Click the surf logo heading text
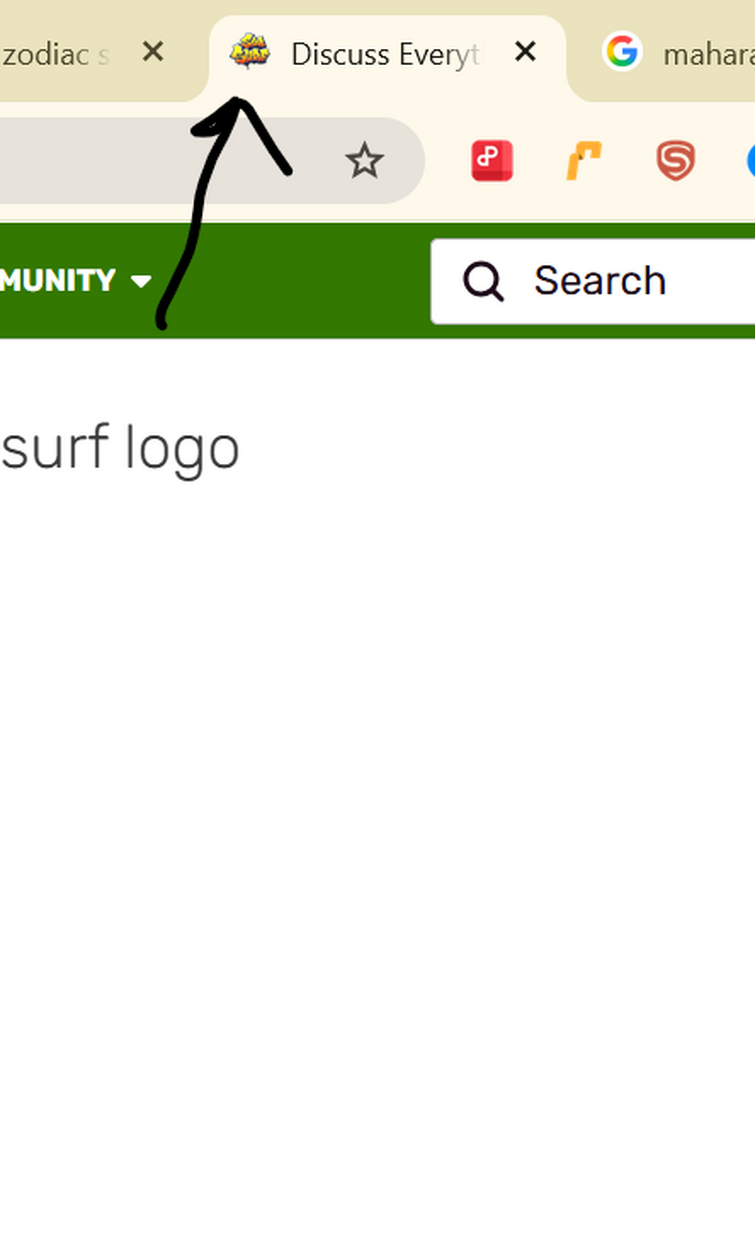This screenshot has height=1245, width=755. [120, 448]
